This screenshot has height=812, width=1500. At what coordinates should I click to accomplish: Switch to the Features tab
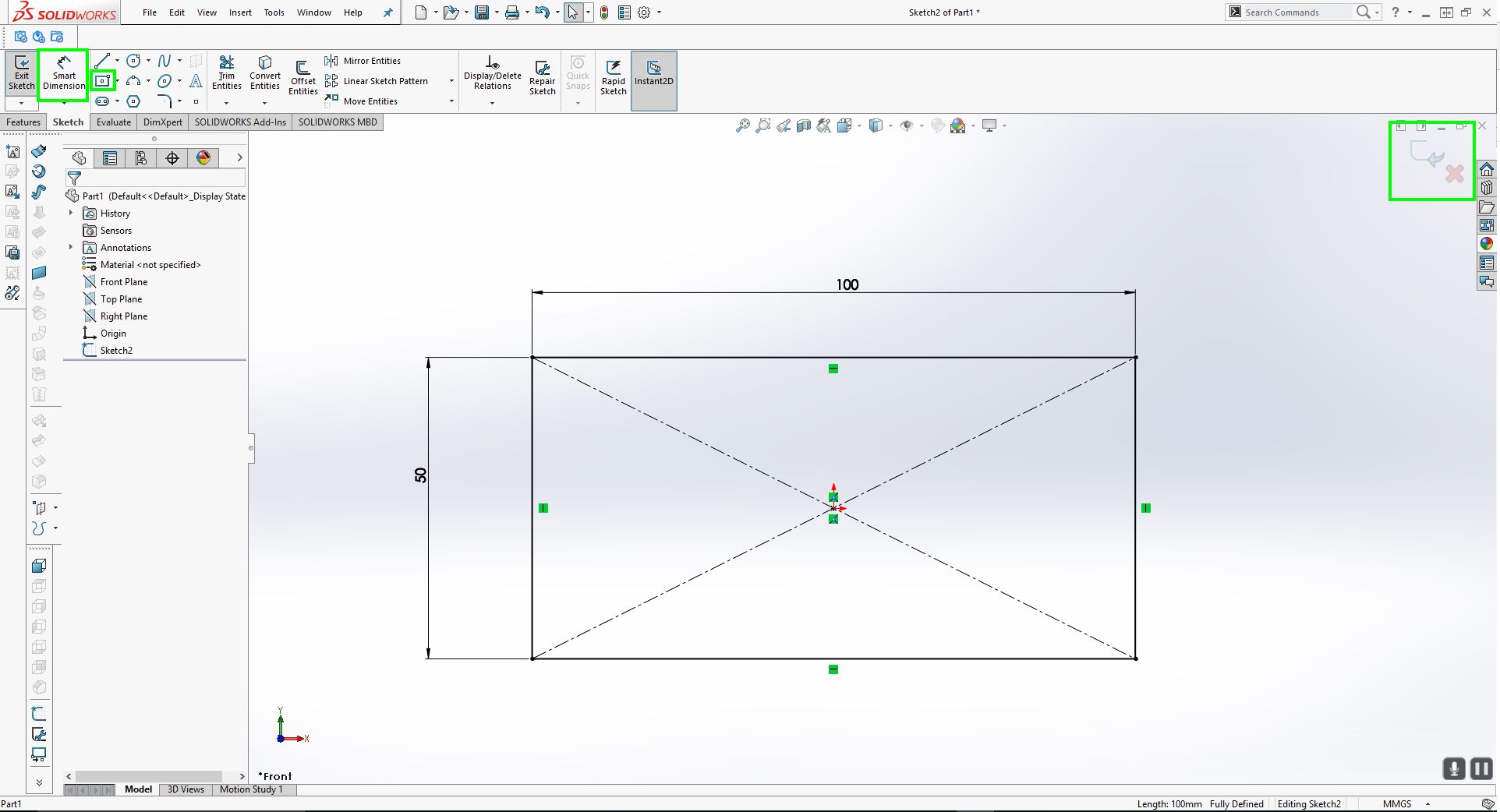pos(23,122)
